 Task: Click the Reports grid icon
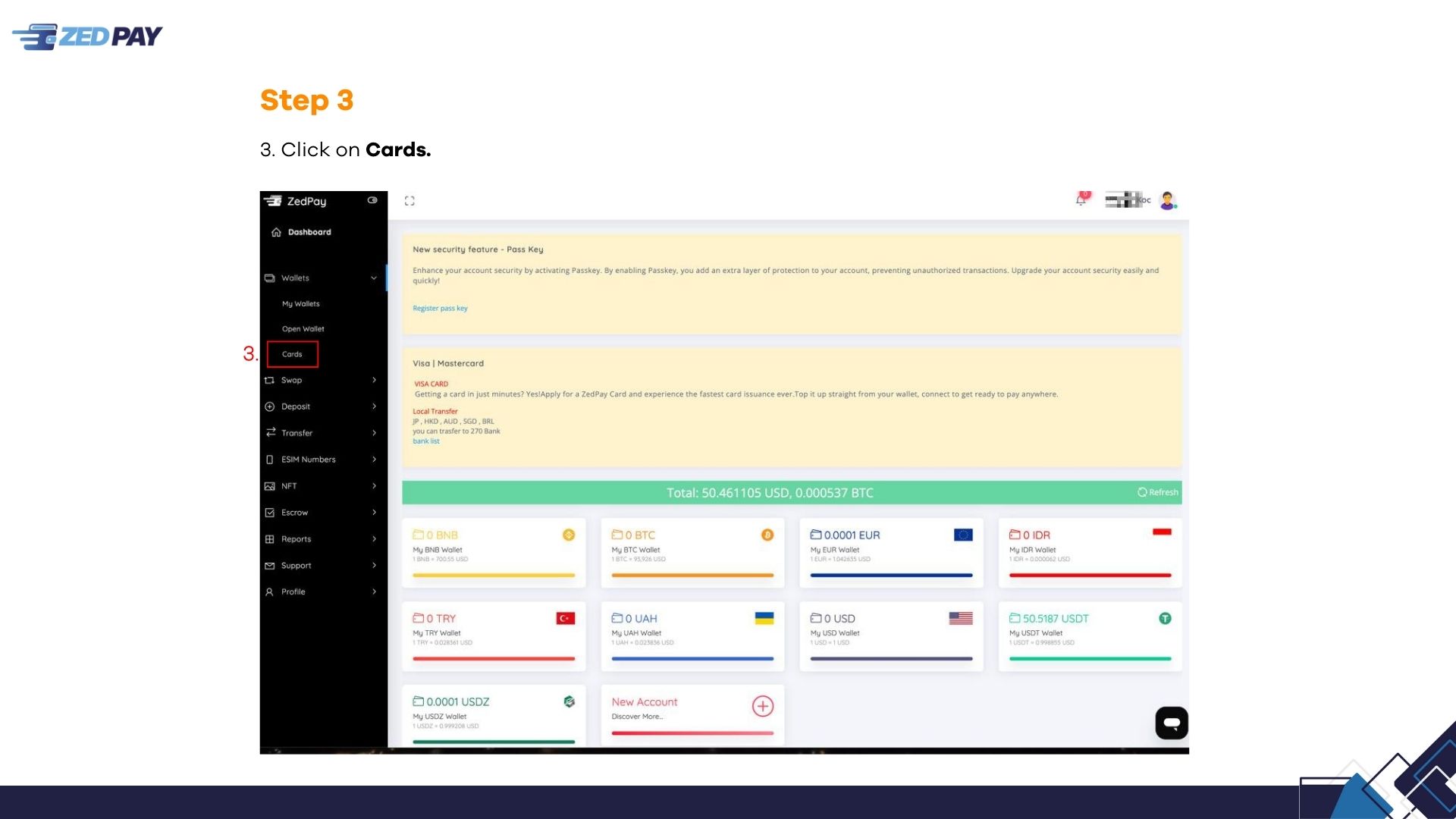pos(269,539)
